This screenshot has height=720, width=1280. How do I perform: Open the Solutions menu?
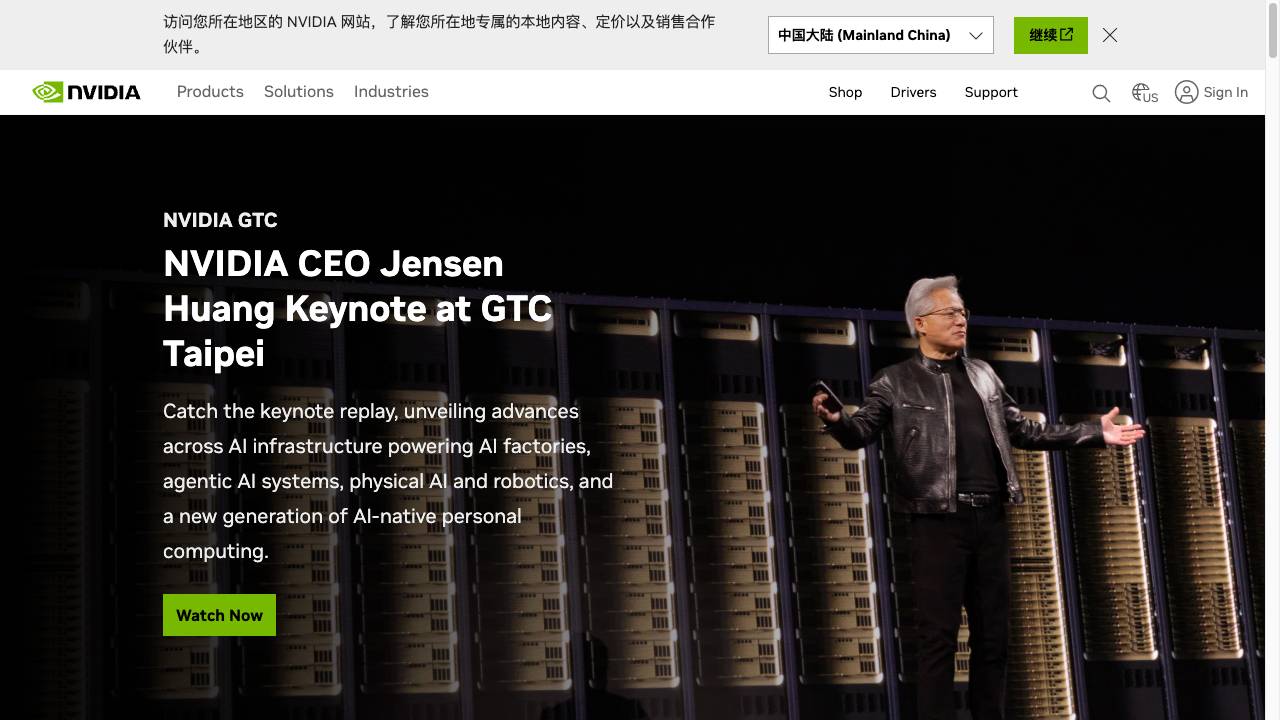point(299,92)
